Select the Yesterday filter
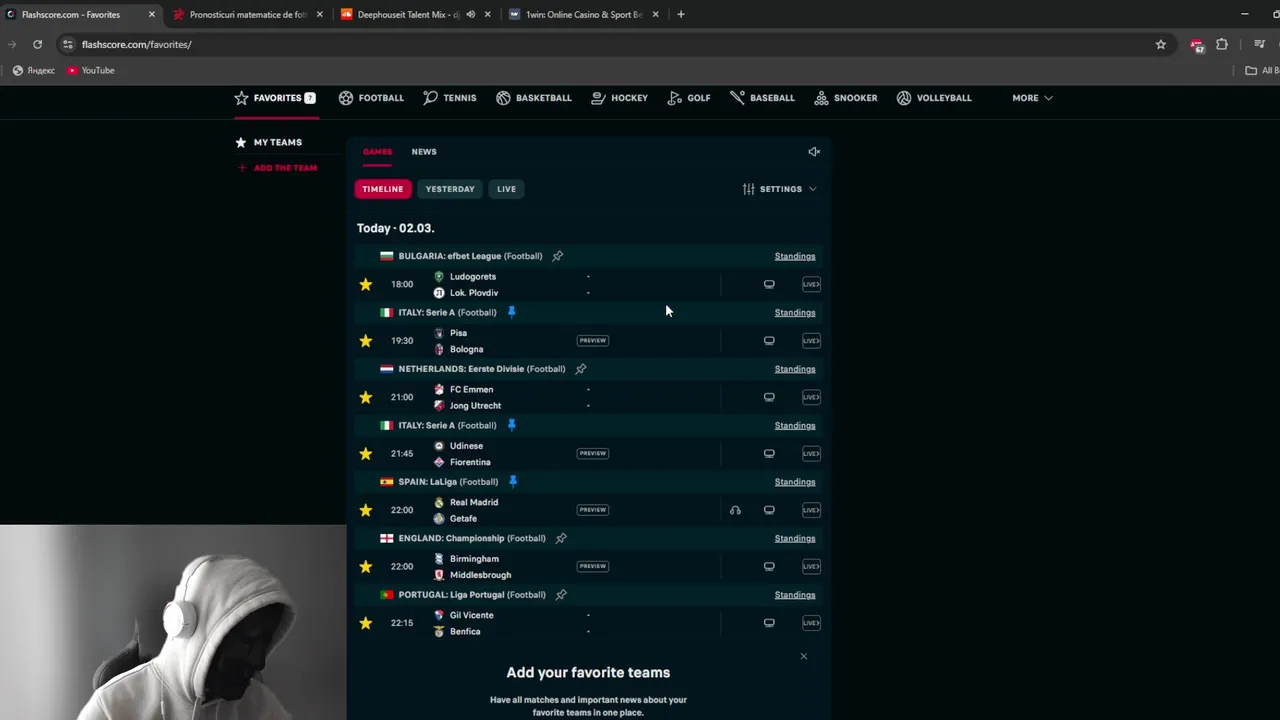Viewport: 1280px width, 720px height. click(x=450, y=189)
